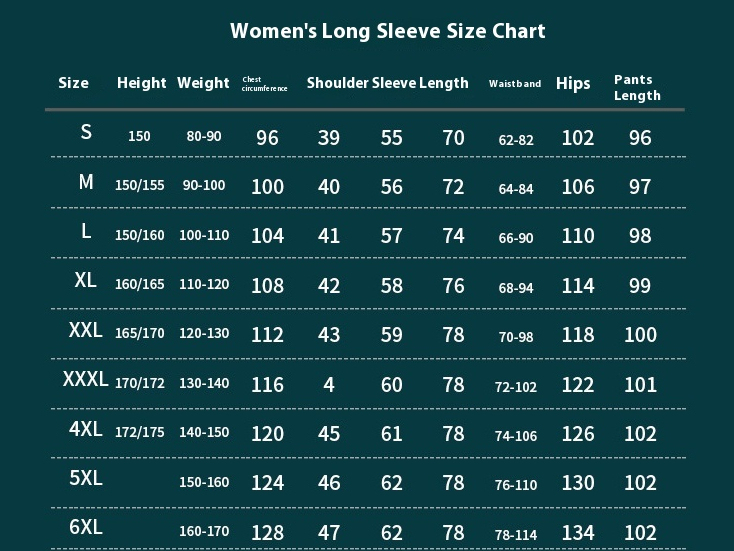This screenshot has height=551, width=734.
Task: Click the Chest circumference column header
Action: point(264,84)
